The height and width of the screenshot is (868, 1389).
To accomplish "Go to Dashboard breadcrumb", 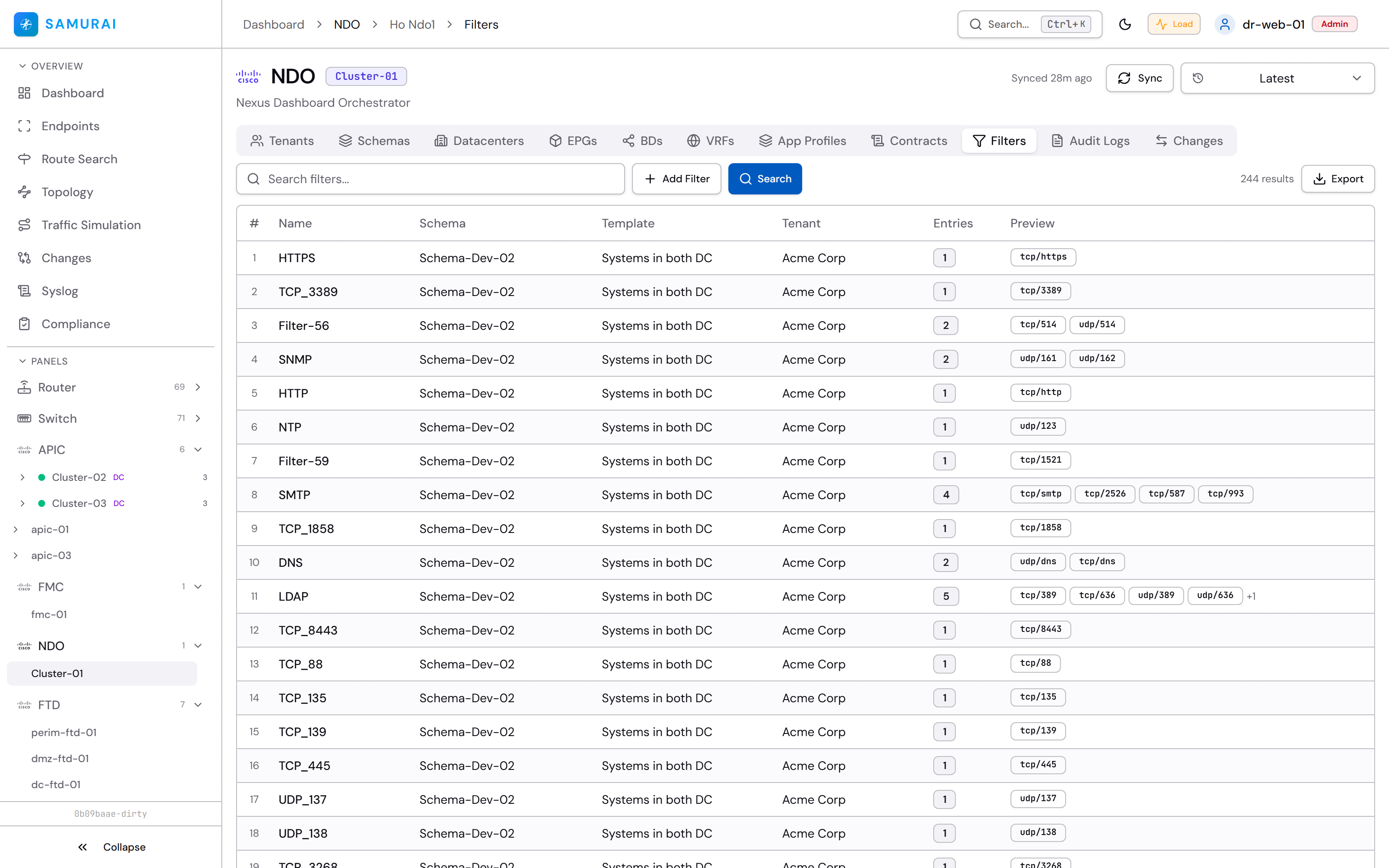I will tap(273, 24).
